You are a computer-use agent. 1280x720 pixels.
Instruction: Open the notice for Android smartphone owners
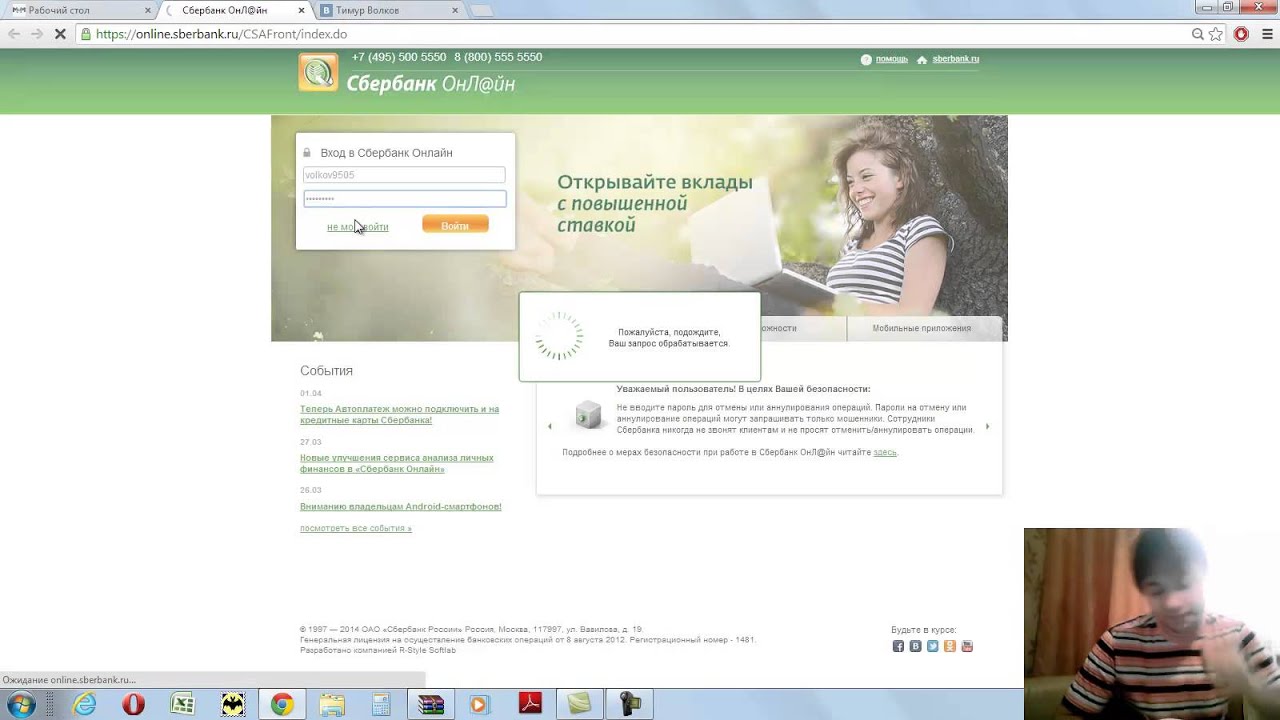coord(401,507)
